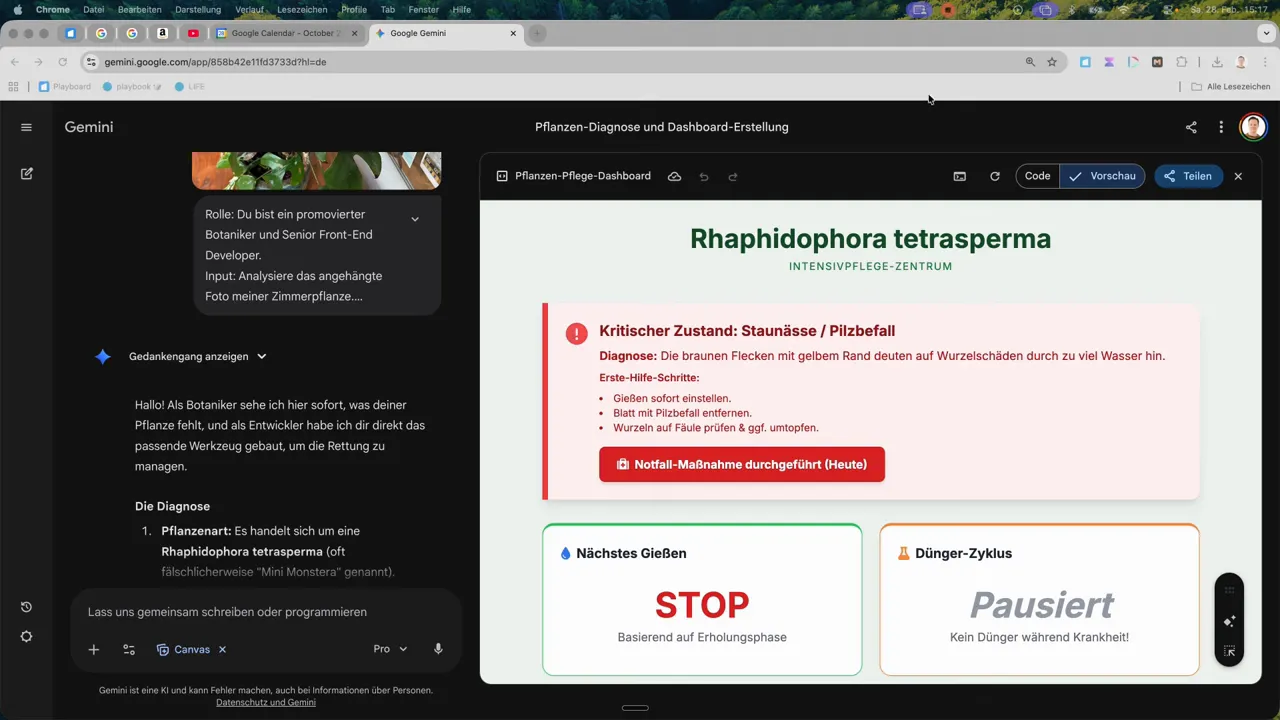1280x720 pixels.
Task: Click the Dünger-Zyklus Pausiert card
Action: (1039, 599)
